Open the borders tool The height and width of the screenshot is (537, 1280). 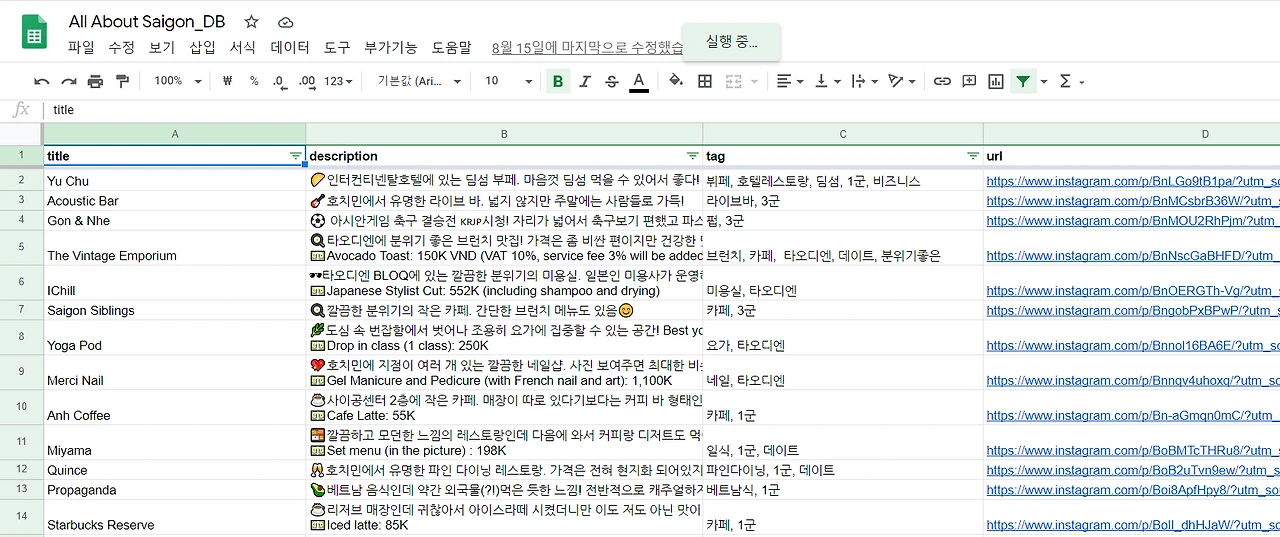705,81
